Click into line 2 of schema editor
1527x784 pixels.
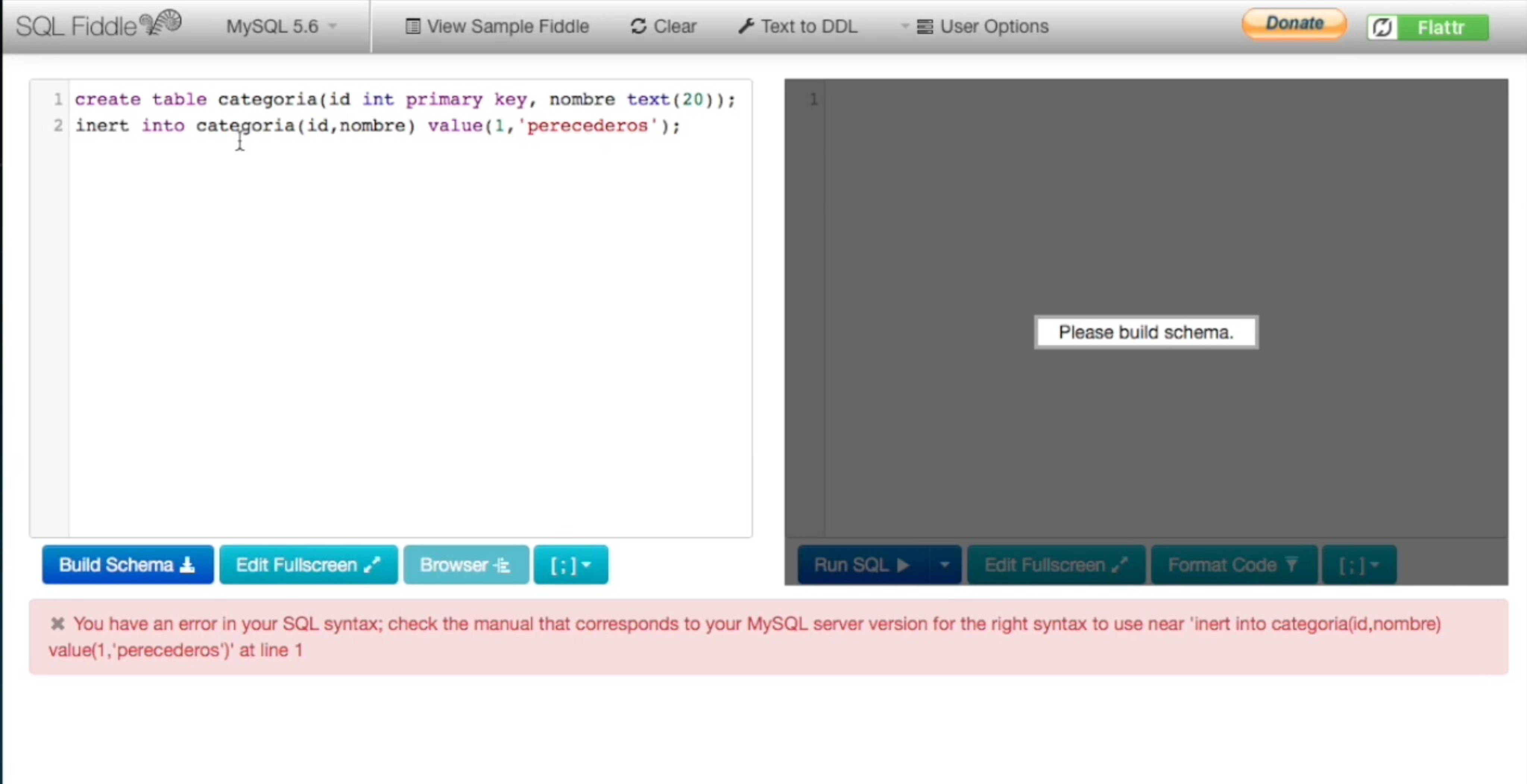[x=380, y=126]
